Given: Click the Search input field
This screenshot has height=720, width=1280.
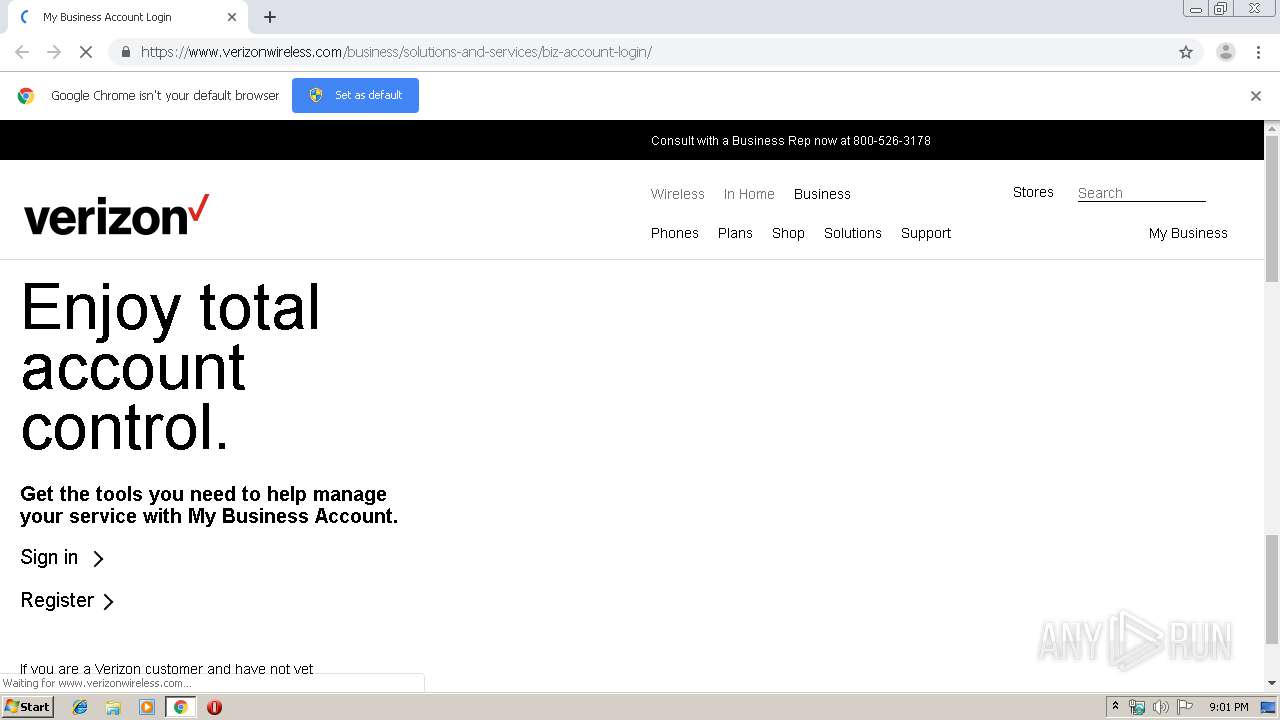Looking at the screenshot, I should (1141, 193).
